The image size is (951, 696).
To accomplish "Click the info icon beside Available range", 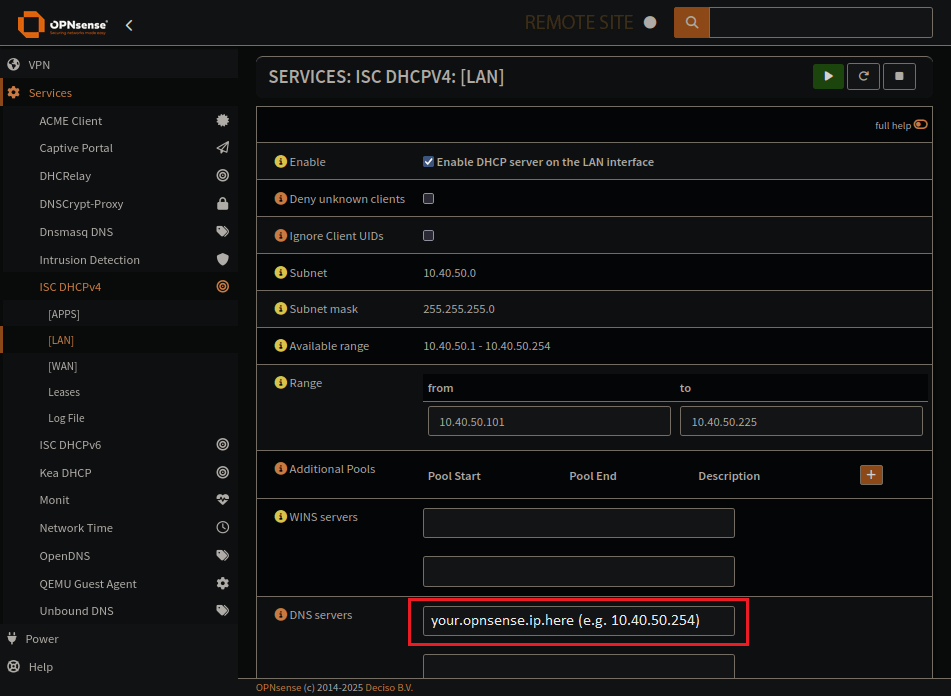I will tap(280, 345).
